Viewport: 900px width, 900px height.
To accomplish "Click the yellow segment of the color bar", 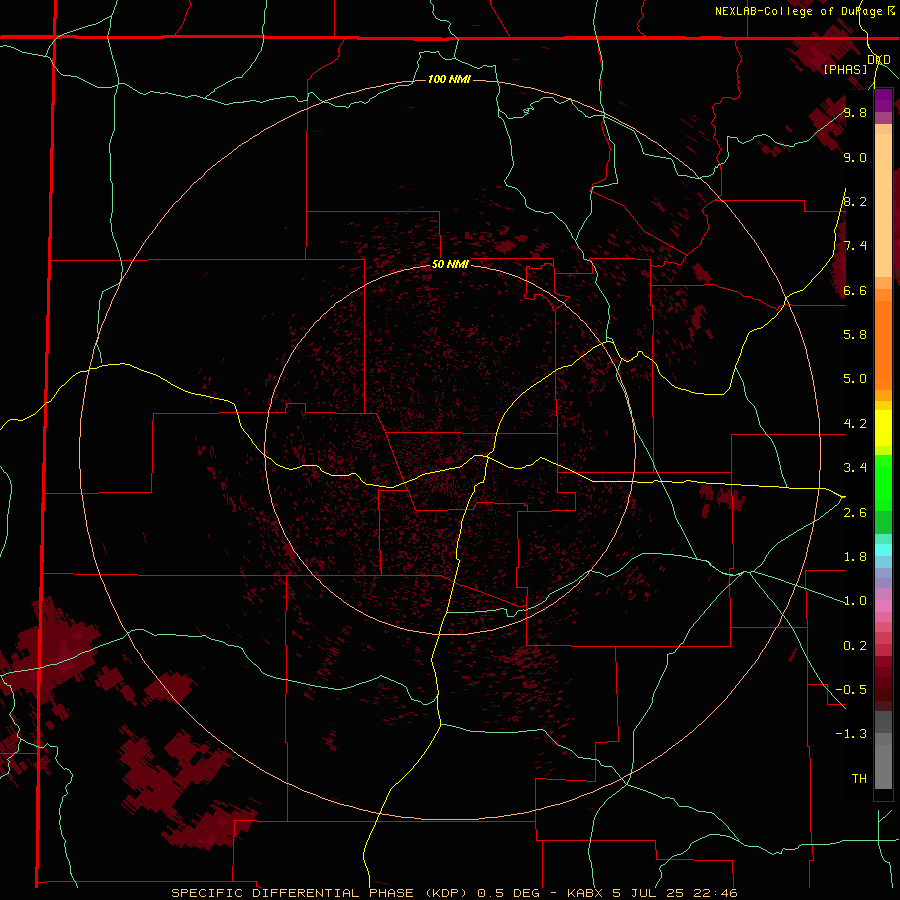I will [883, 428].
